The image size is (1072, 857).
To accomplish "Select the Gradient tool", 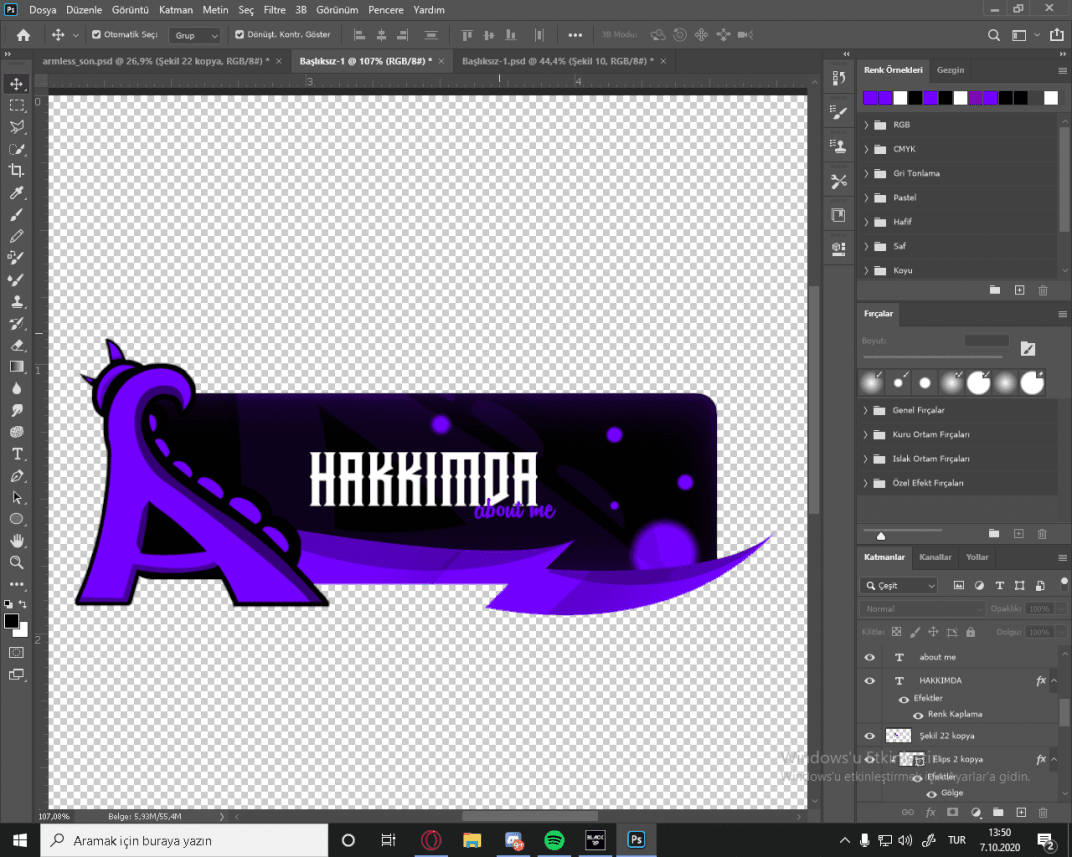I will point(16,367).
